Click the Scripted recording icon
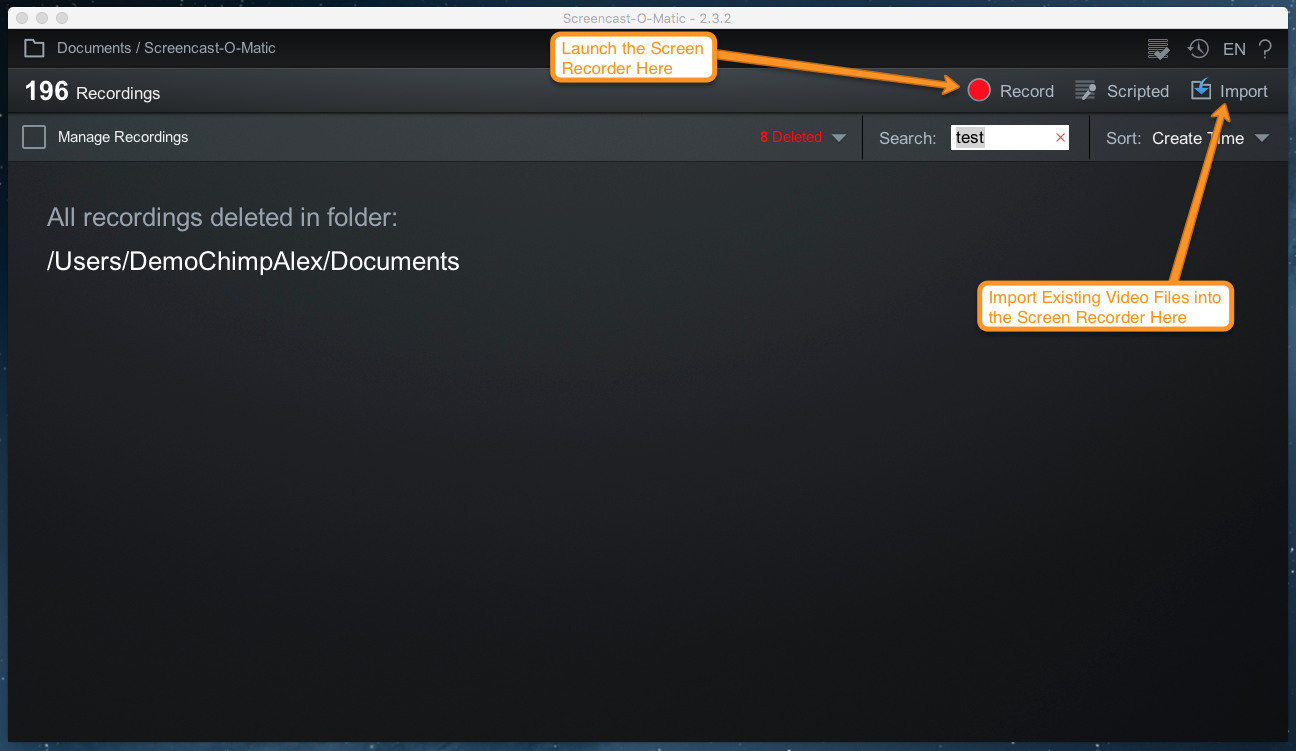 pyautogui.click(x=1085, y=91)
